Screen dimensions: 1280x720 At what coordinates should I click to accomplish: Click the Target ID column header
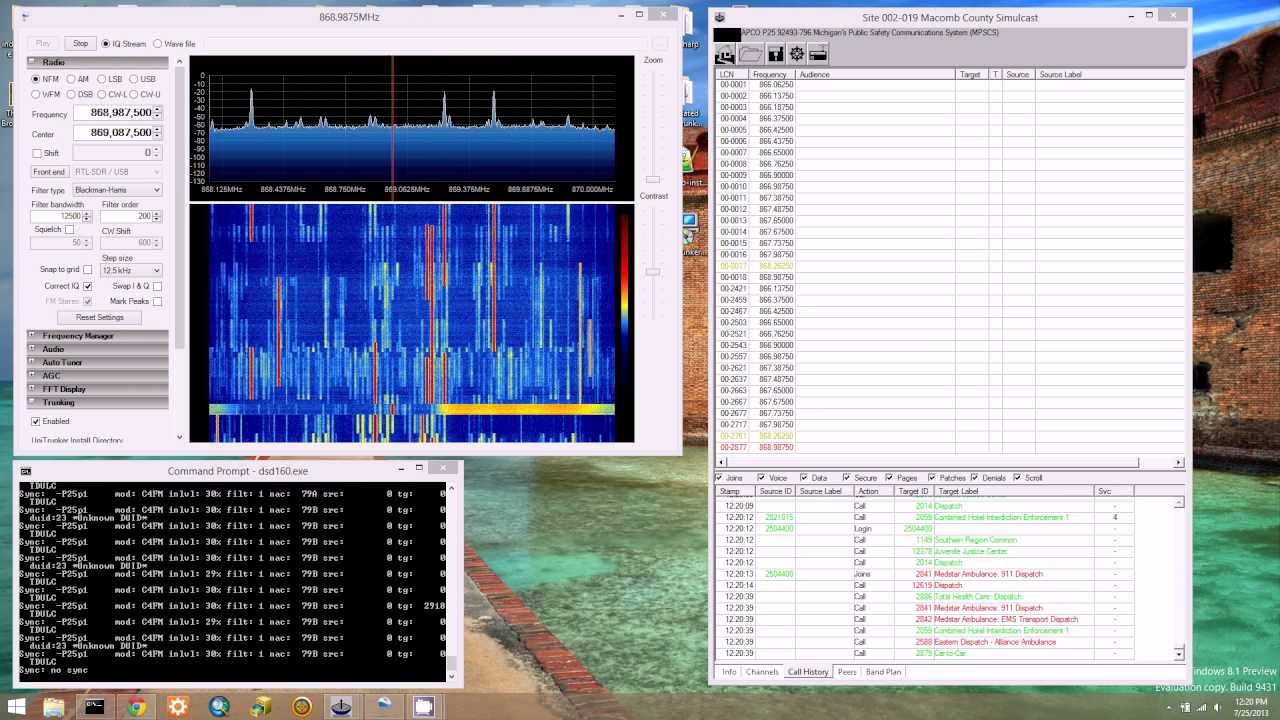(x=913, y=491)
